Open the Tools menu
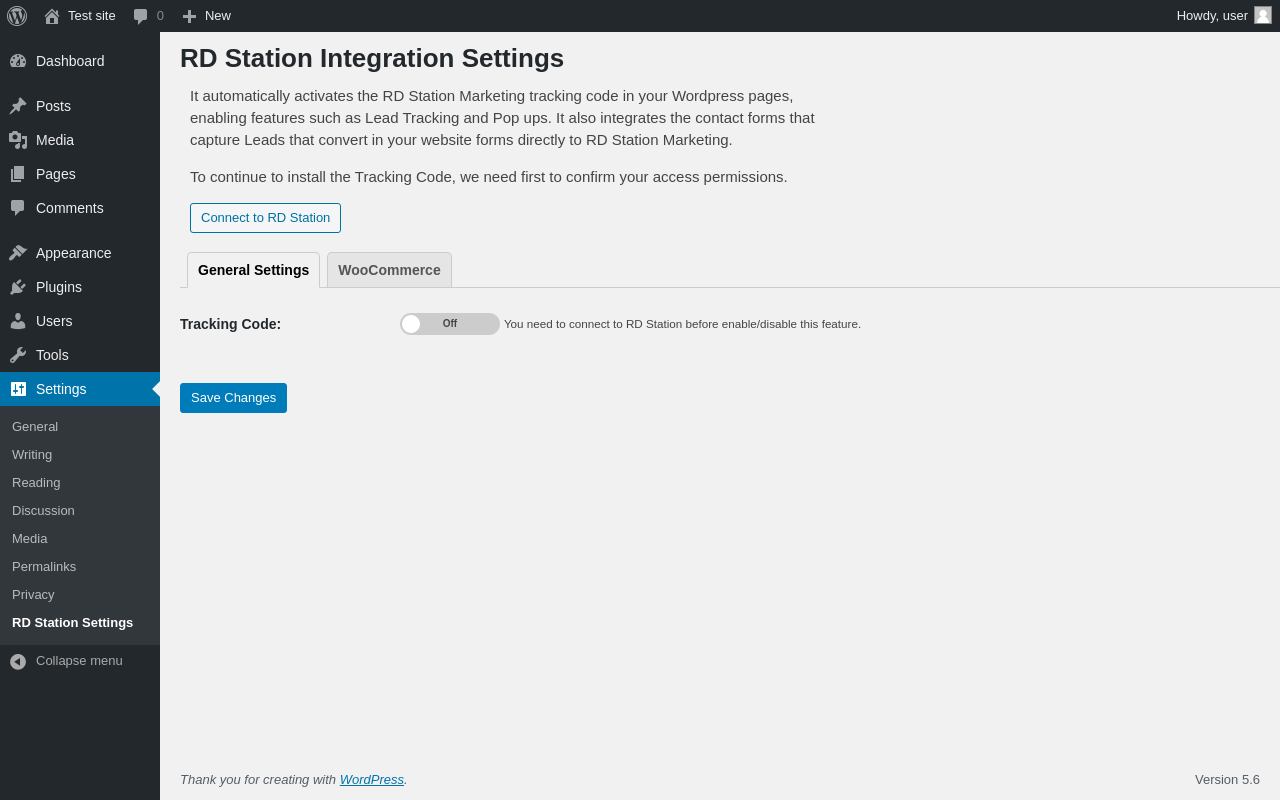 tap(80, 355)
